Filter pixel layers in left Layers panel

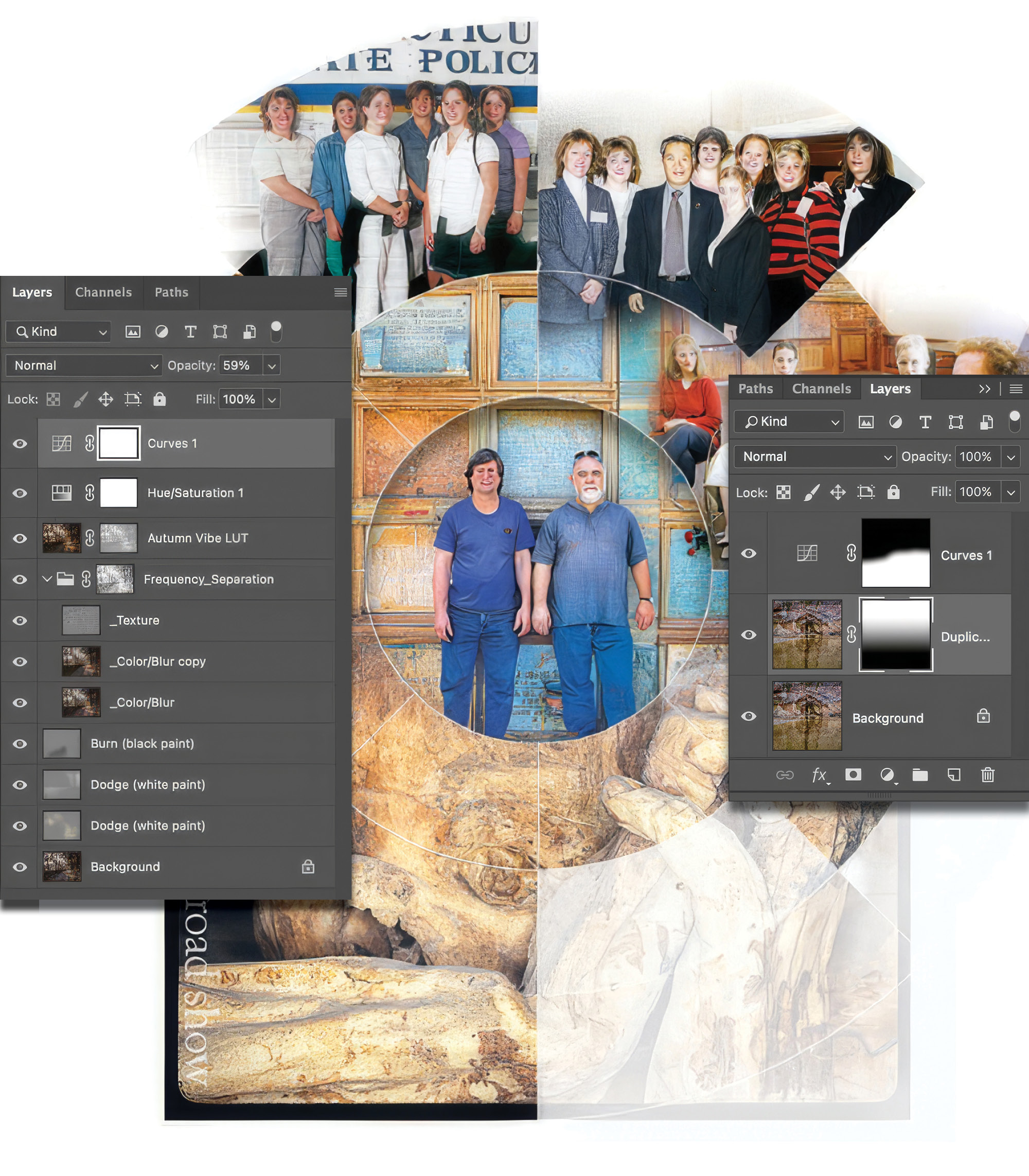[x=133, y=331]
